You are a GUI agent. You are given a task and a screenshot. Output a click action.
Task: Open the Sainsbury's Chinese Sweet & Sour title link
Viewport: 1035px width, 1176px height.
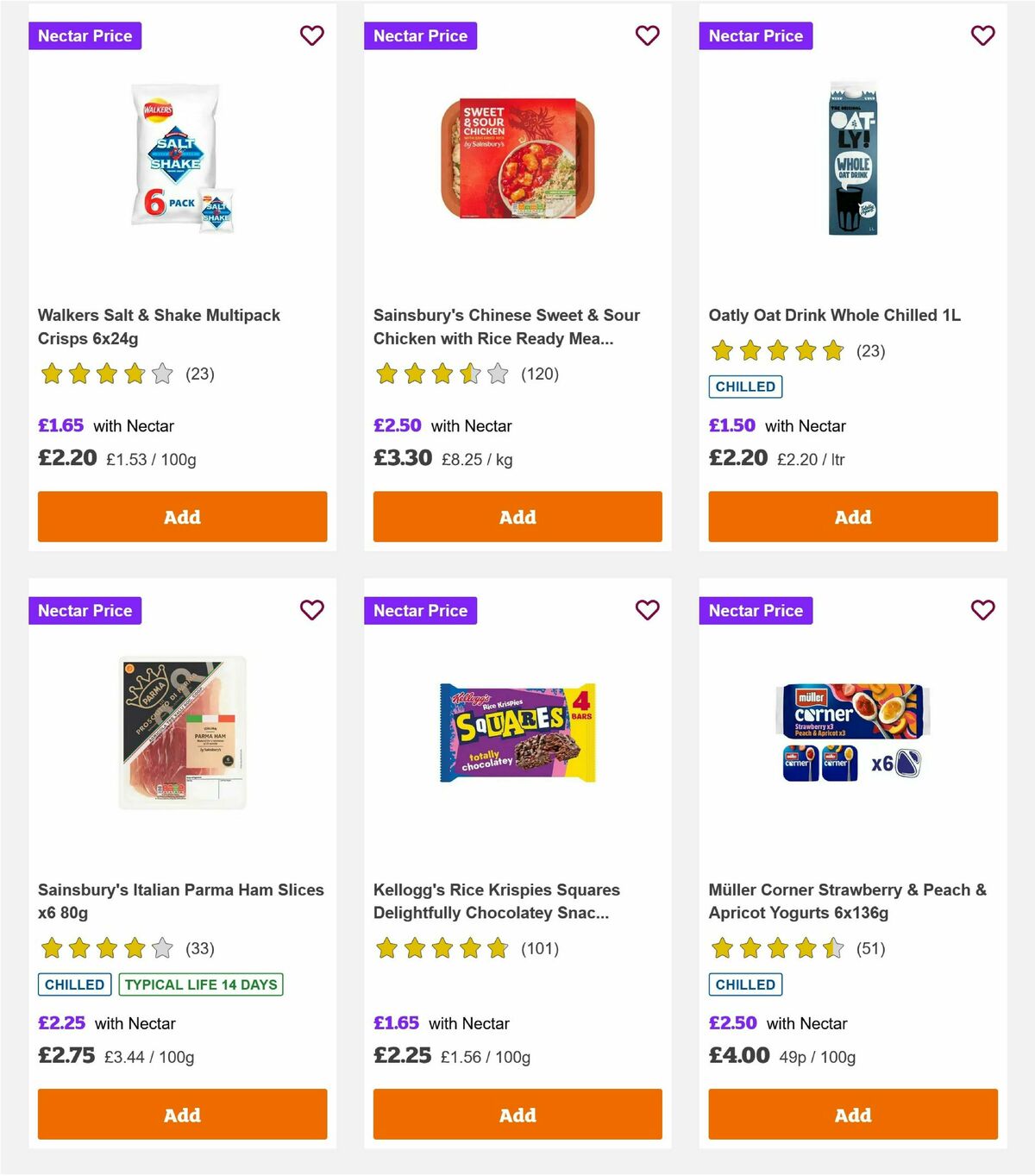pos(506,326)
